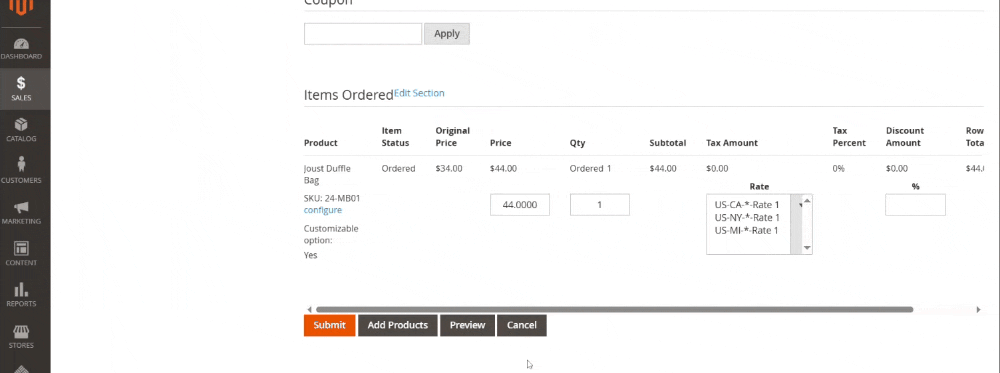1000x373 pixels.
Task: Select US-NY-*-Rate 1 in Rate list
Action: (x=747, y=217)
